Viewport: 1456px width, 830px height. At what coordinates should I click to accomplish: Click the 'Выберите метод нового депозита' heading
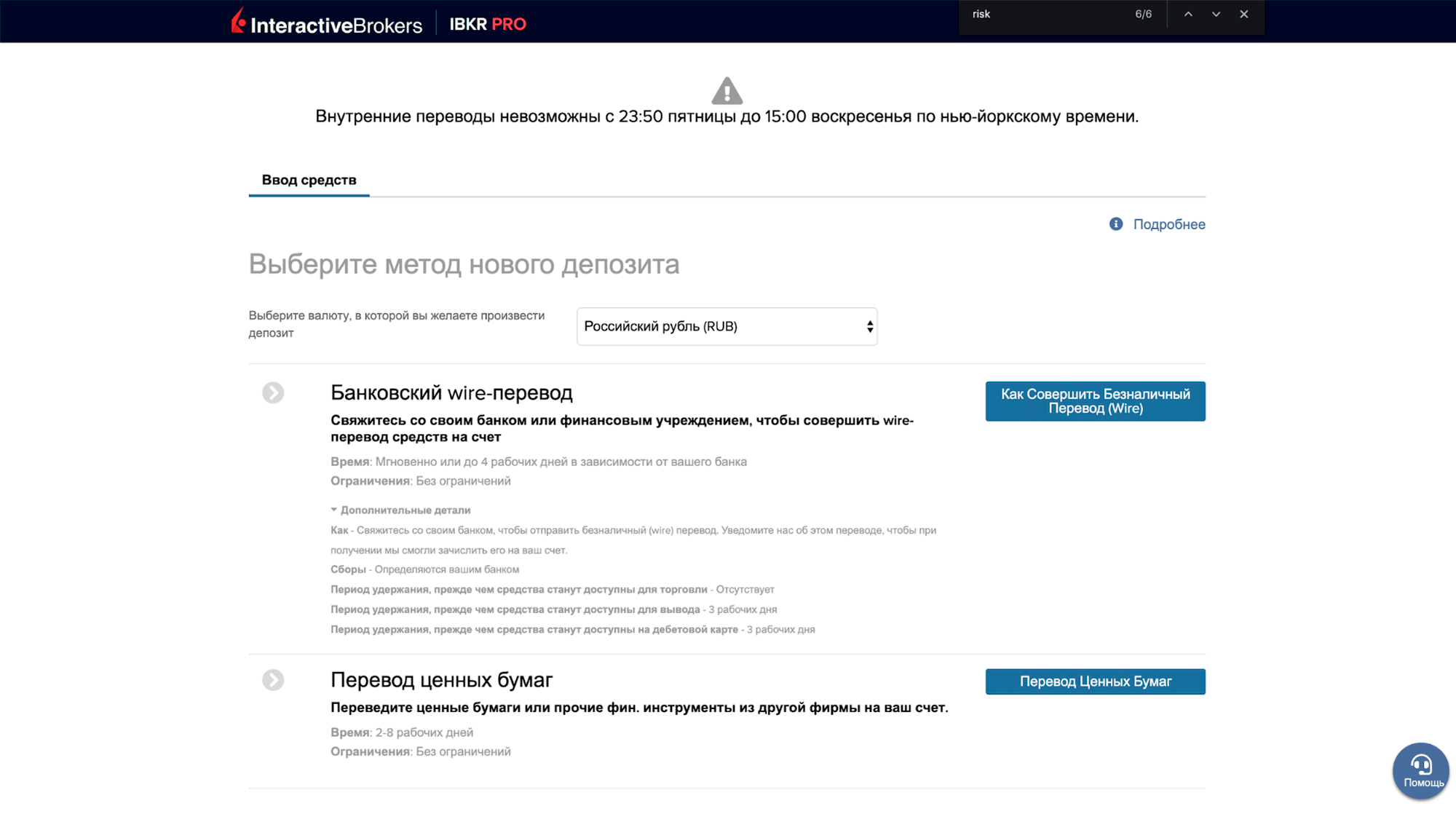[464, 264]
